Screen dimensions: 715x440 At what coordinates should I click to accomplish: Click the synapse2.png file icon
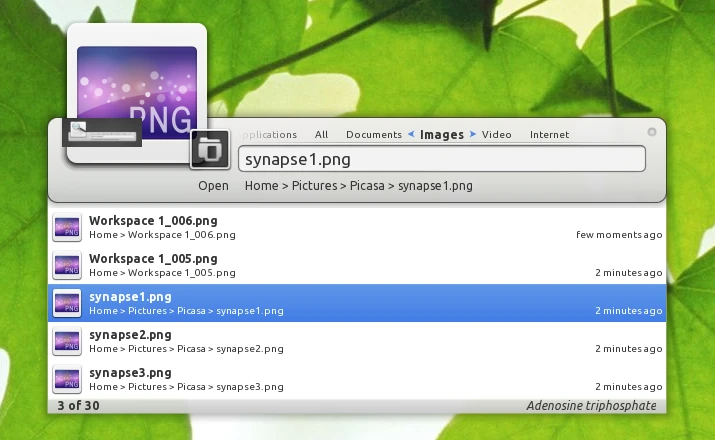tap(67, 341)
